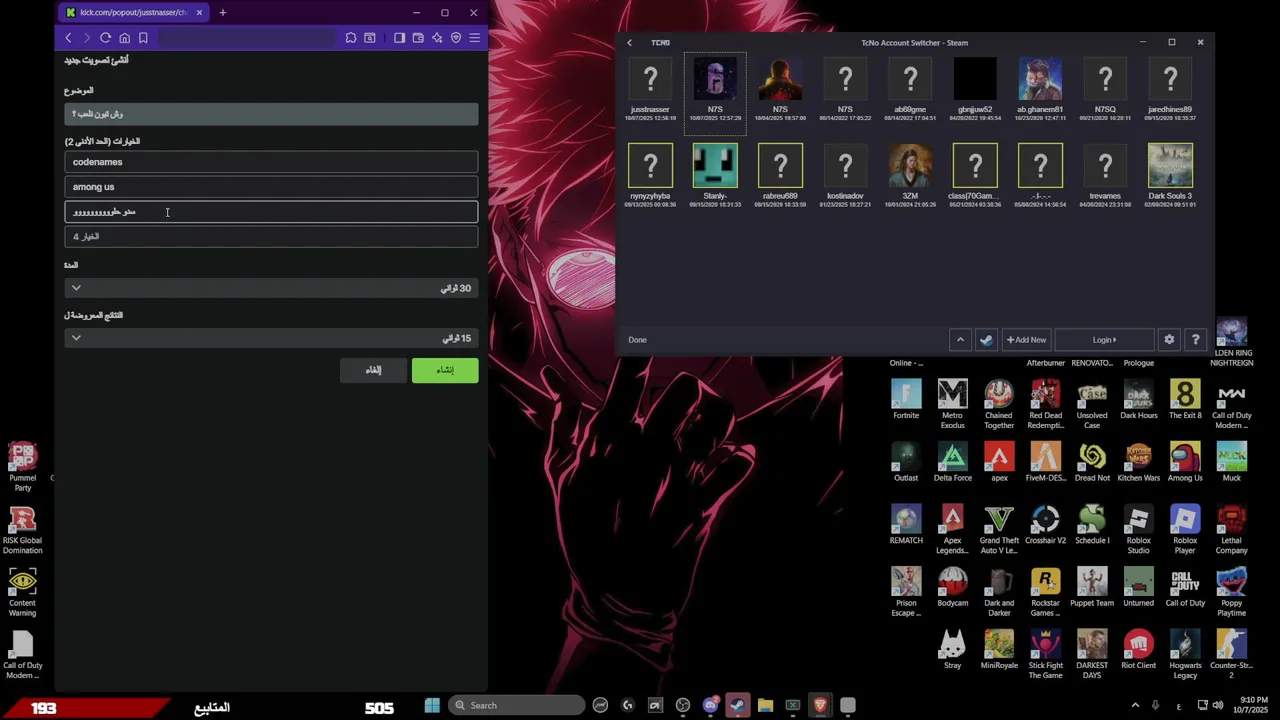Open Among Us desktop shortcut
This screenshot has width=1280, height=720.
pos(1185,462)
